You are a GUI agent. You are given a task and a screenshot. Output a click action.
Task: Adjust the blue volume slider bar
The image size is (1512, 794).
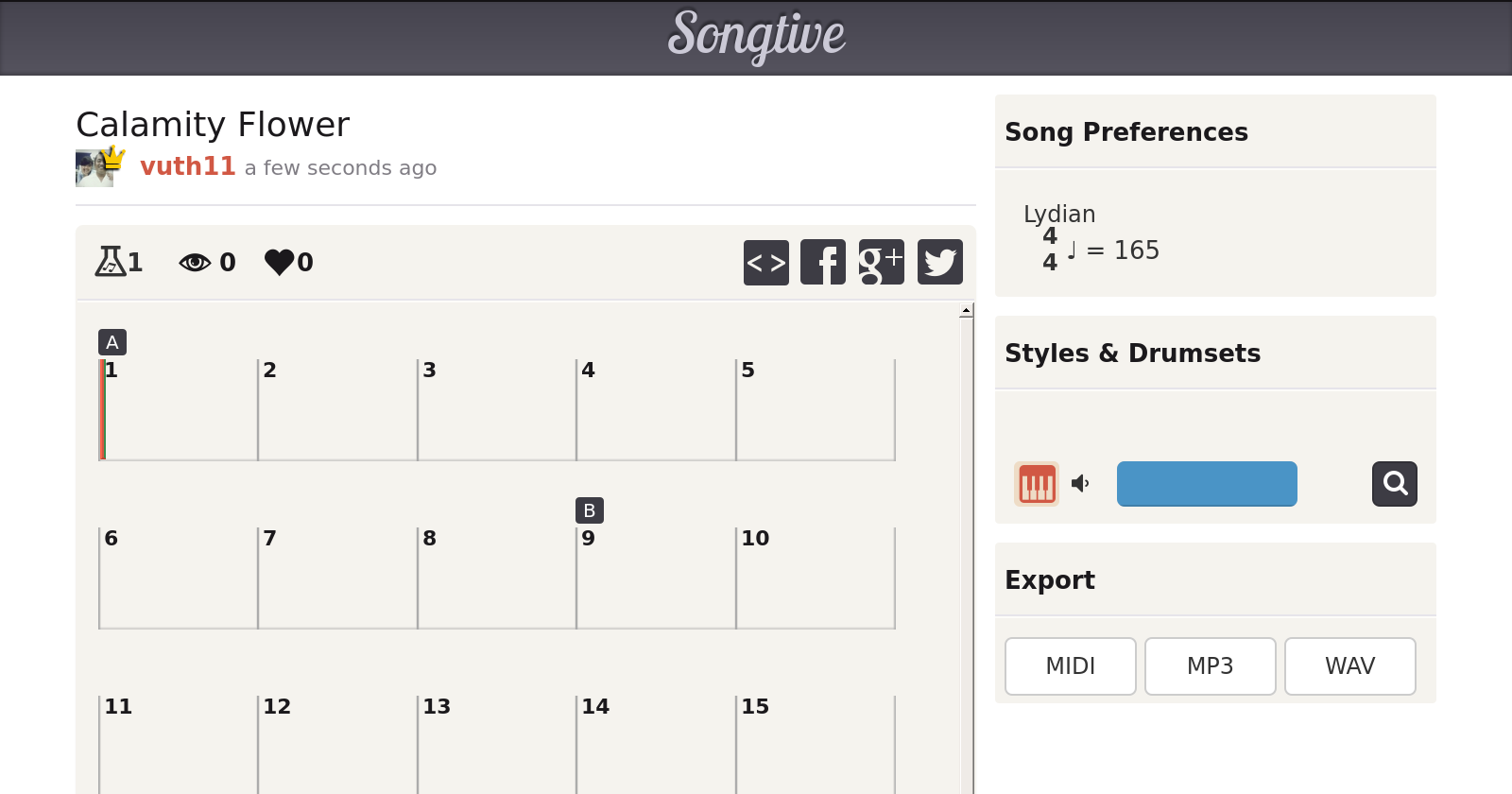tap(1207, 484)
